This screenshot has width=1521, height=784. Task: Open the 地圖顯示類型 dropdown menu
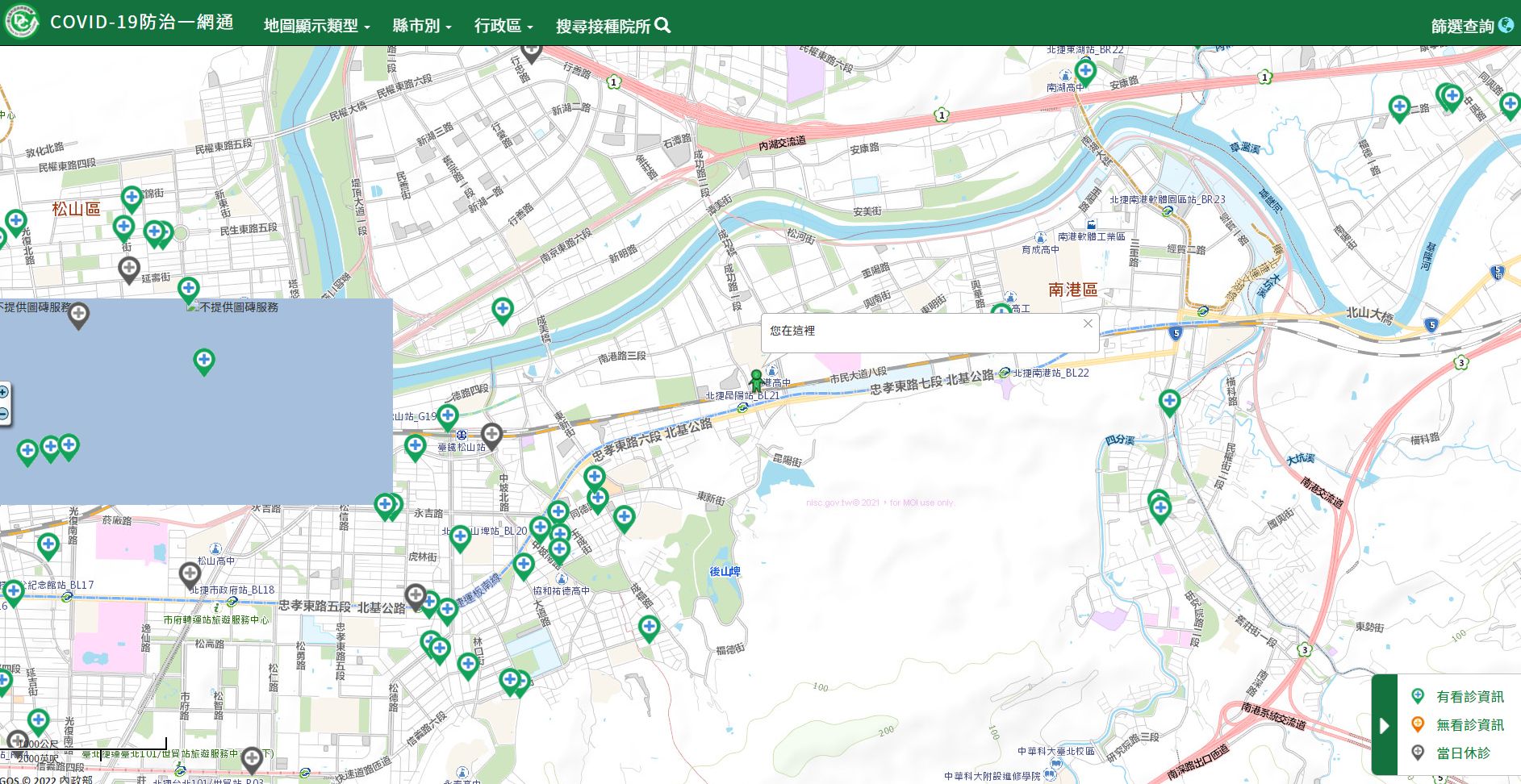tap(316, 26)
